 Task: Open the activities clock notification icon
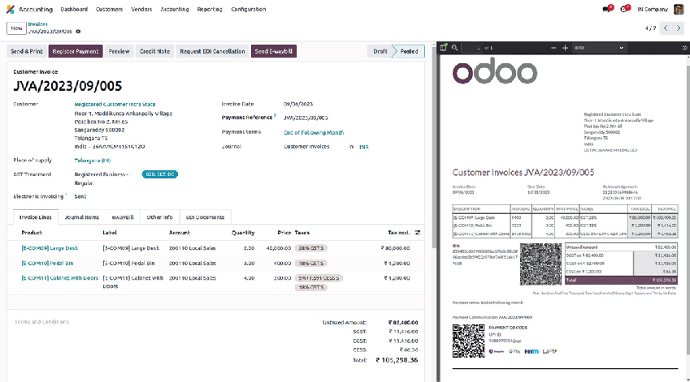(624, 9)
